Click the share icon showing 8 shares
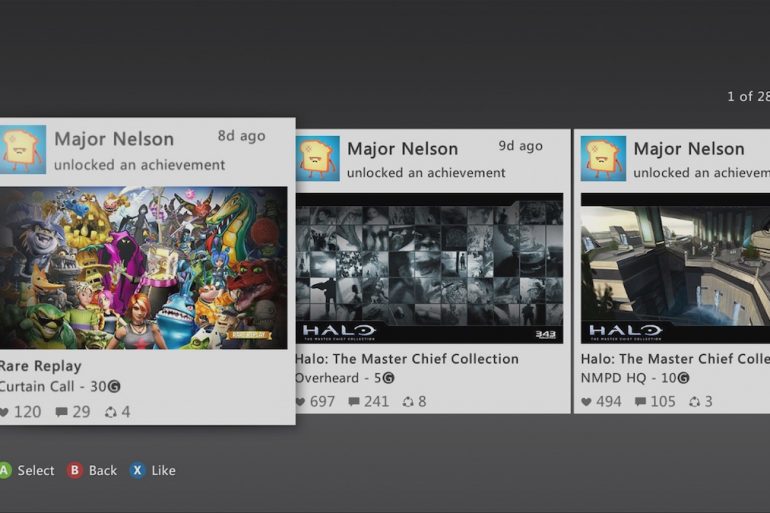Viewport: 770px width, 513px height. [x=408, y=402]
